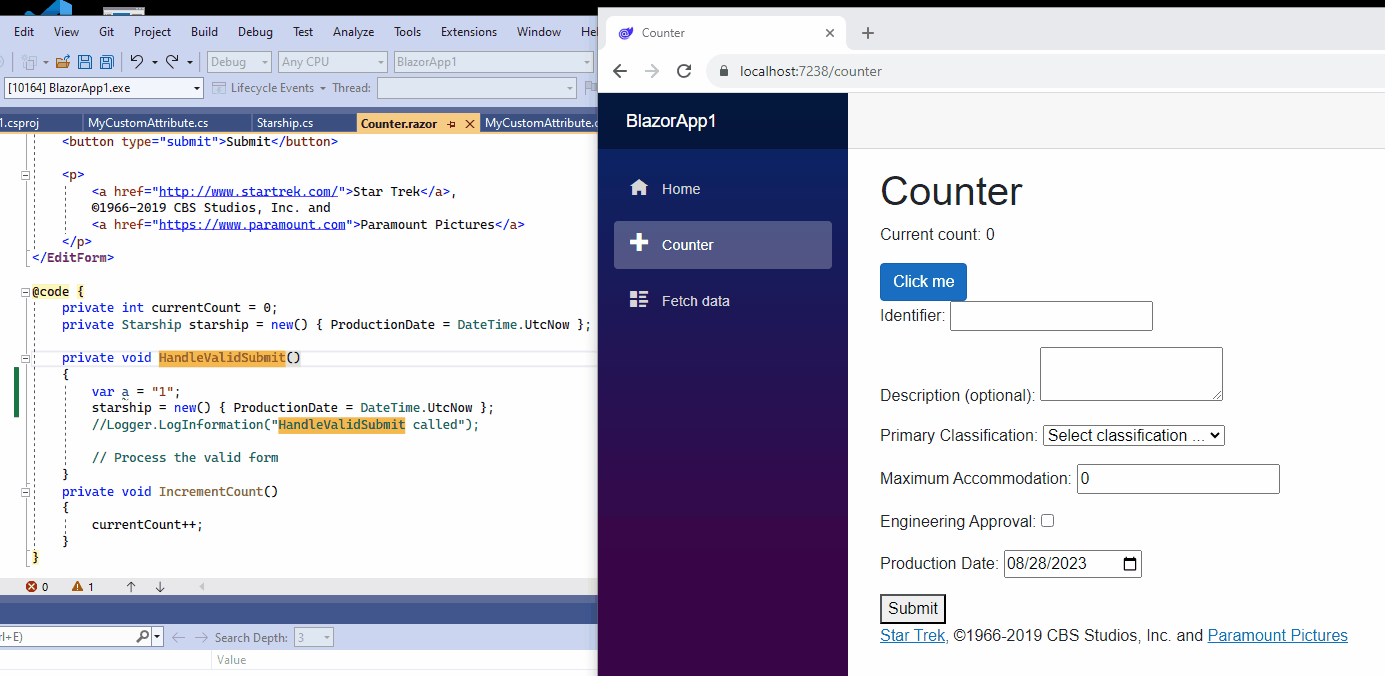Open the BlazorApp1 startup project dropdown
1385x676 pixels.
494,62
